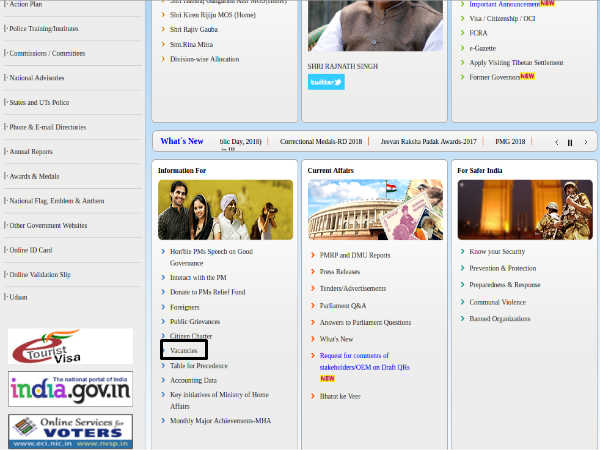The height and width of the screenshot is (450, 600).
Task: Open Banned Organisations link
Action: [x=500, y=319]
